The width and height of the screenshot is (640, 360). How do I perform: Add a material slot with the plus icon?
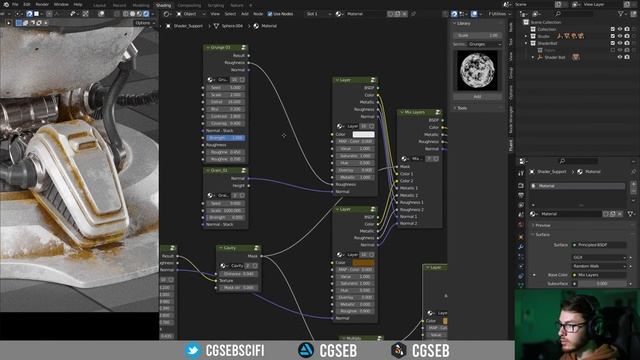[633, 185]
